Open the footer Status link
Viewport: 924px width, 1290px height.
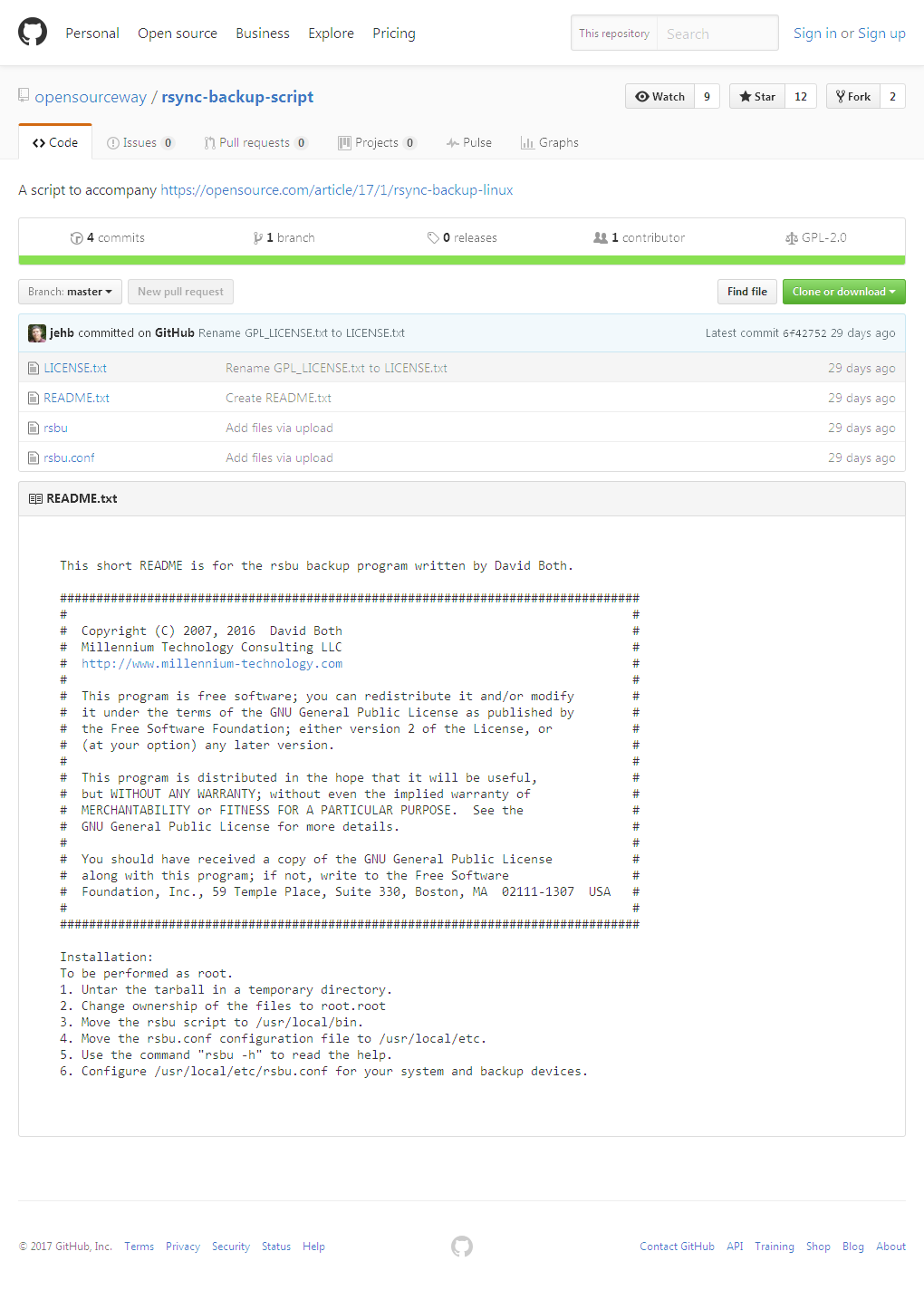coord(276,1247)
